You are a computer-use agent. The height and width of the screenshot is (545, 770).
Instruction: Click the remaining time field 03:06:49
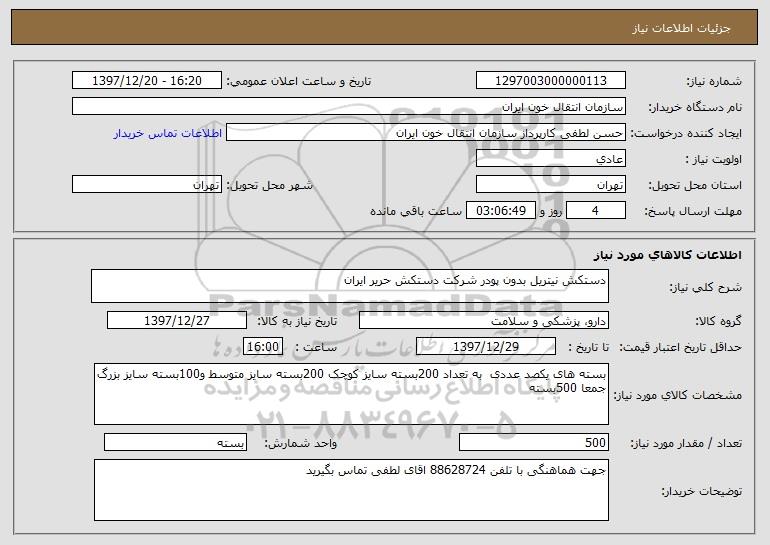point(500,211)
